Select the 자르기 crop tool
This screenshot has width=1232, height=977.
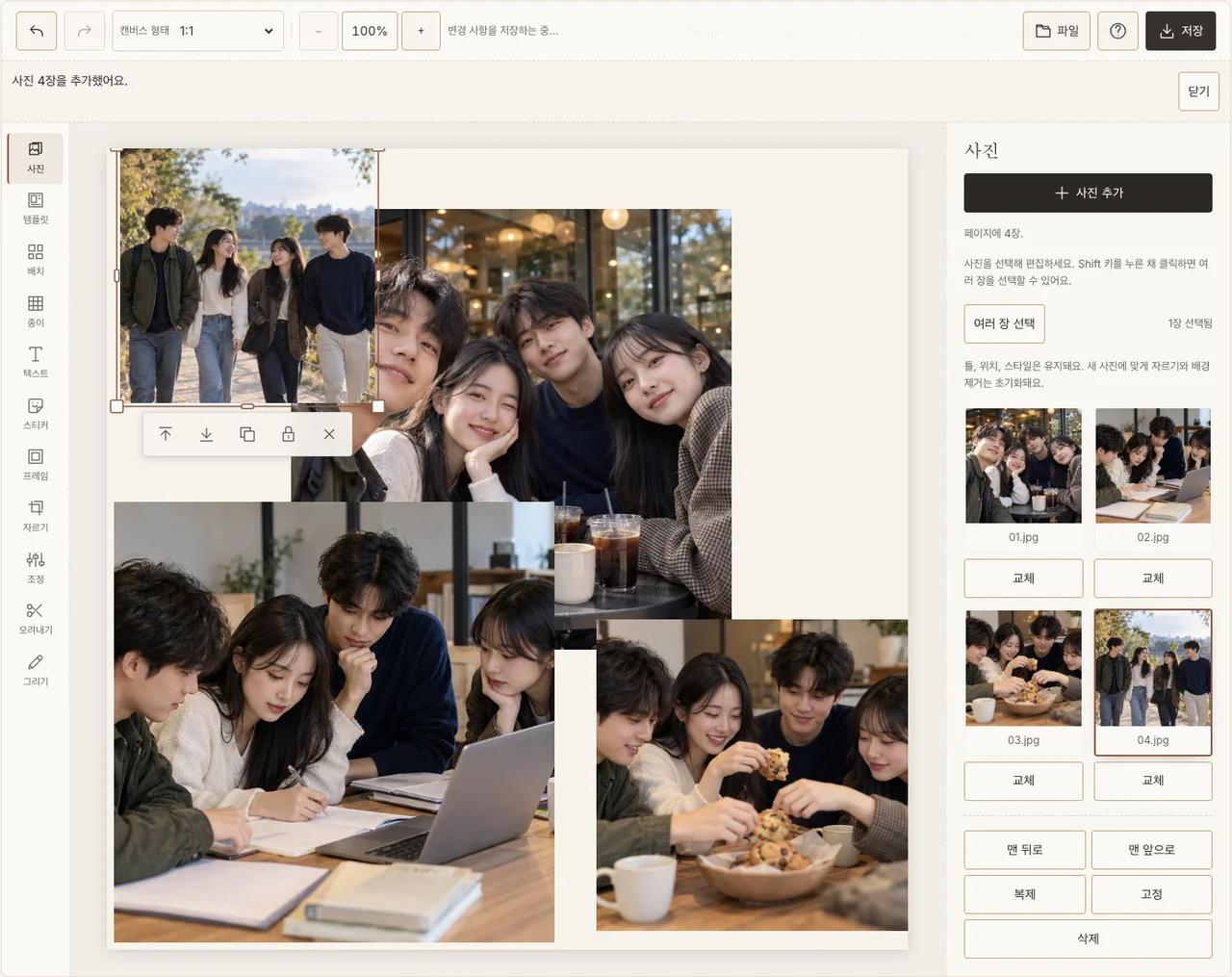(x=36, y=517)
